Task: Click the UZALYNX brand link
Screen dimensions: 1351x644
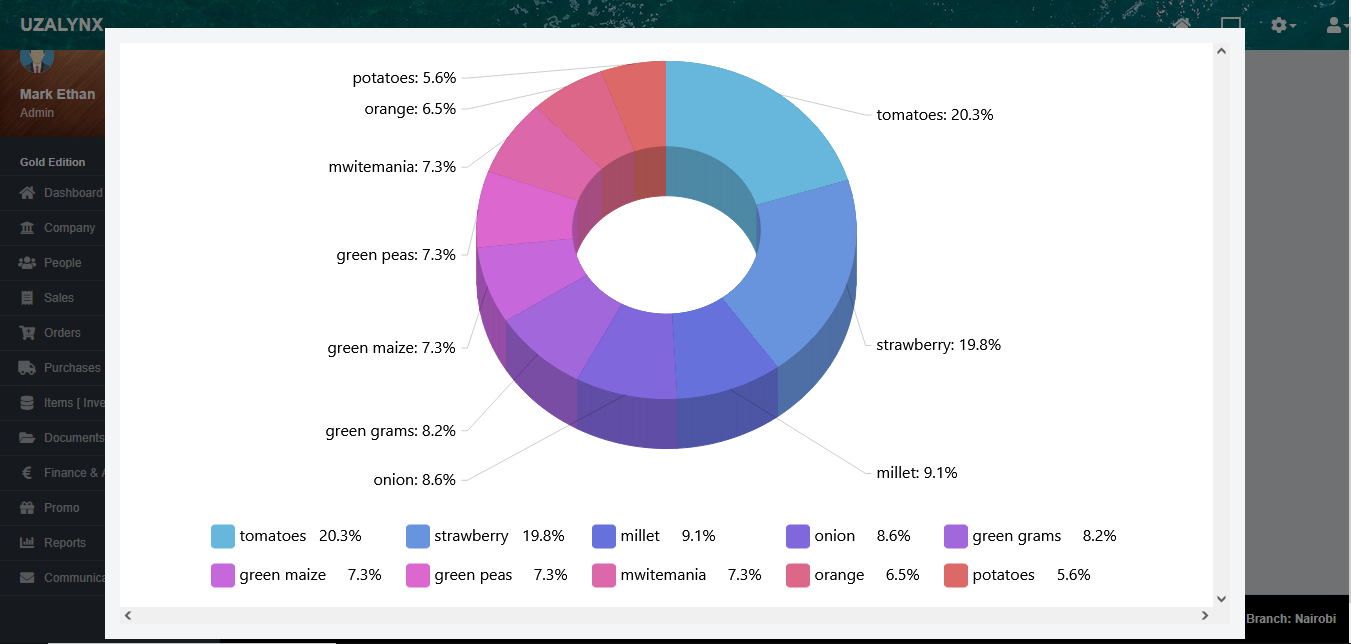Action: click(62, 25)
